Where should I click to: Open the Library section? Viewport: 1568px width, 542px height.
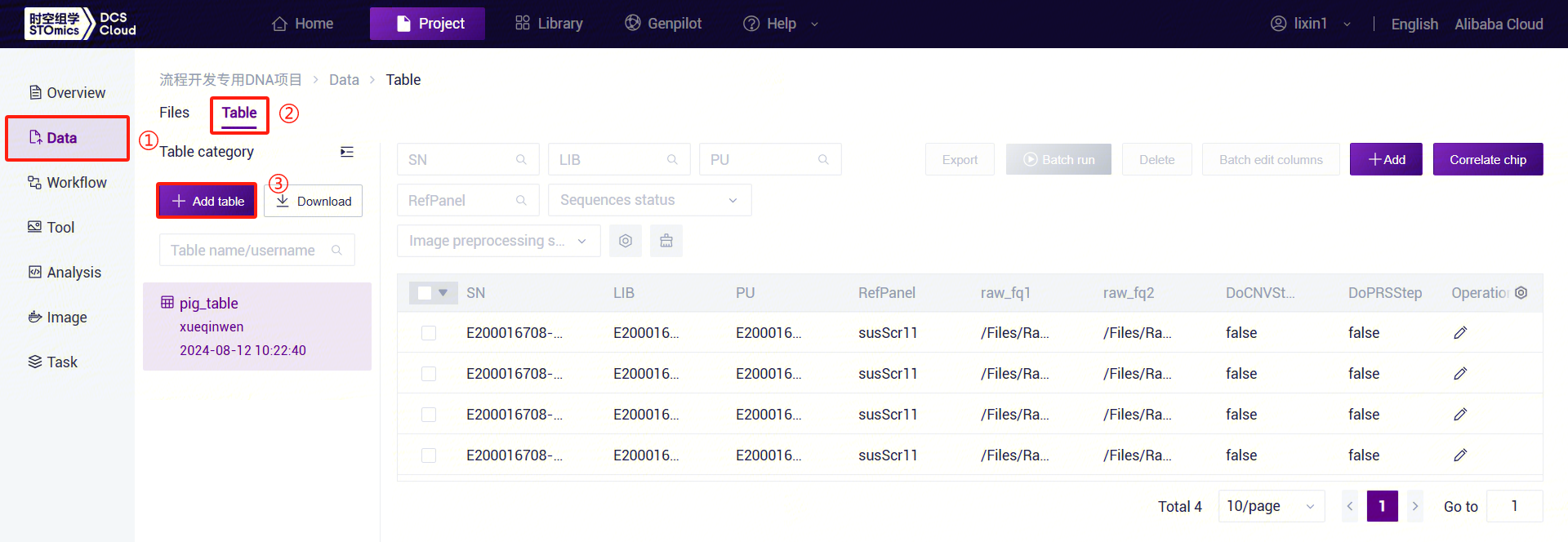[x=549, y=24]
